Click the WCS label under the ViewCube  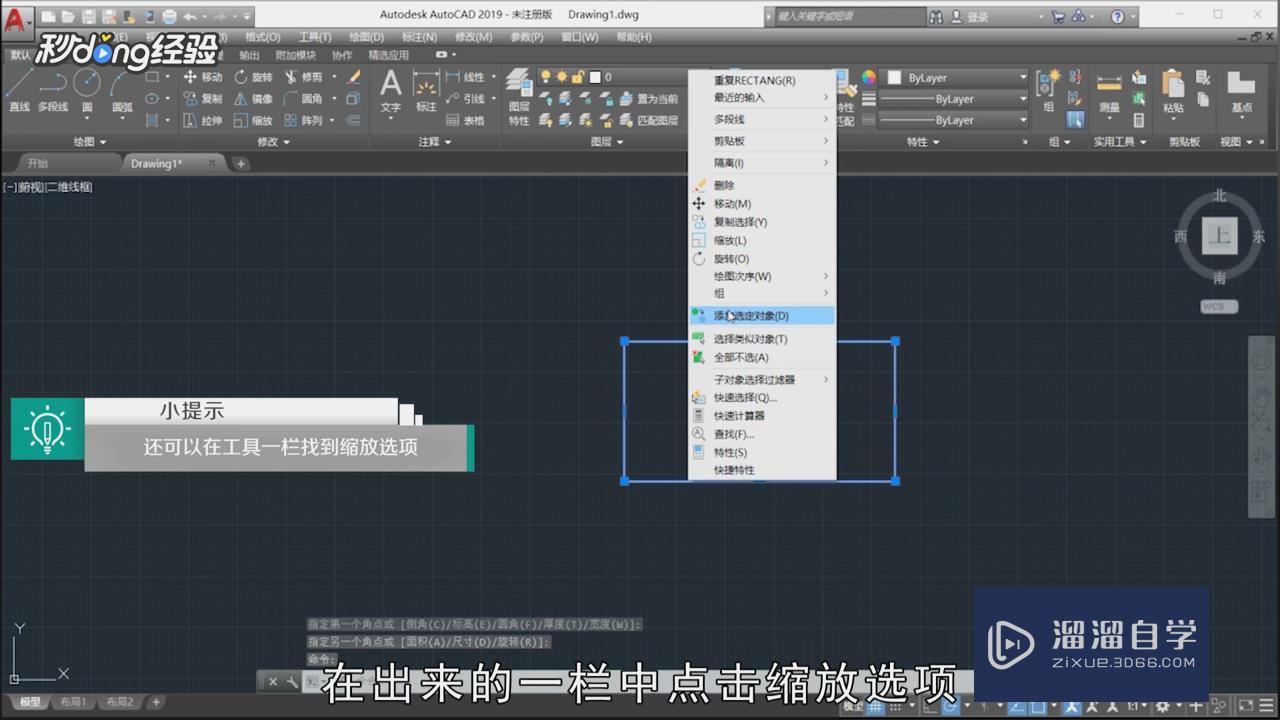[x=1219, y=306]
